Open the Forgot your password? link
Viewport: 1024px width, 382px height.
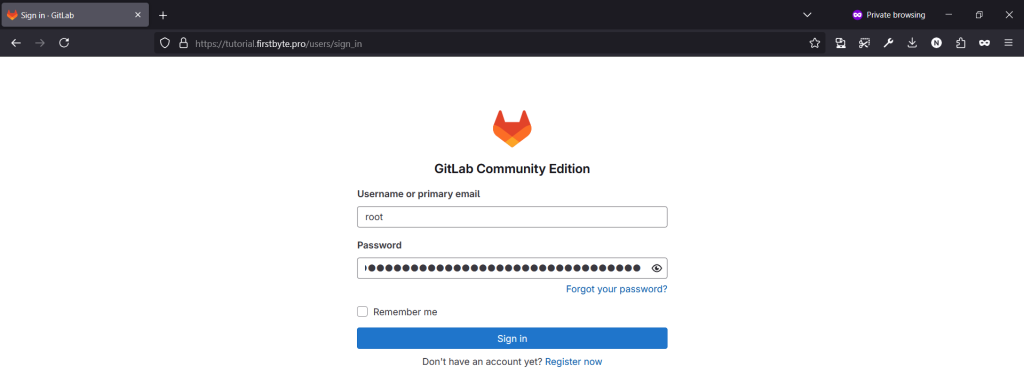point(616,289)
